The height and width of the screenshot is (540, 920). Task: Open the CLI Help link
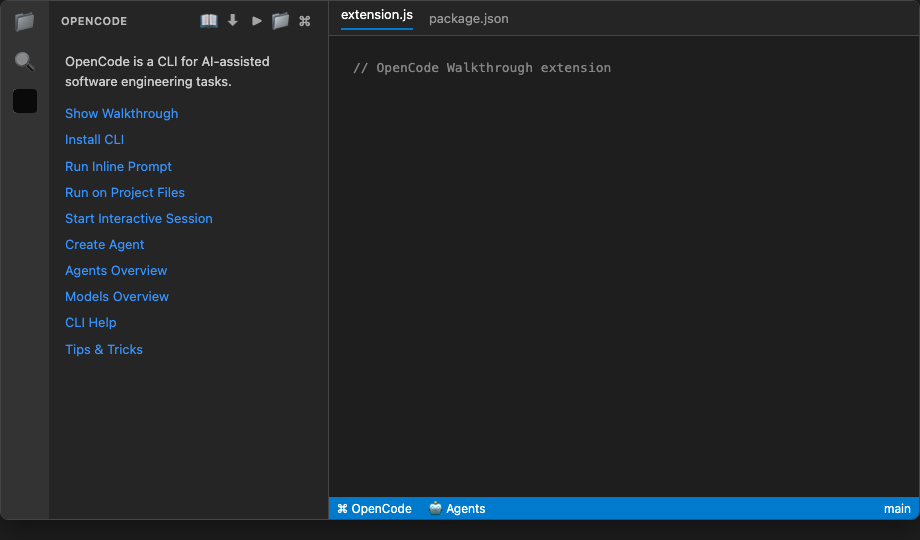click(91, 323)
